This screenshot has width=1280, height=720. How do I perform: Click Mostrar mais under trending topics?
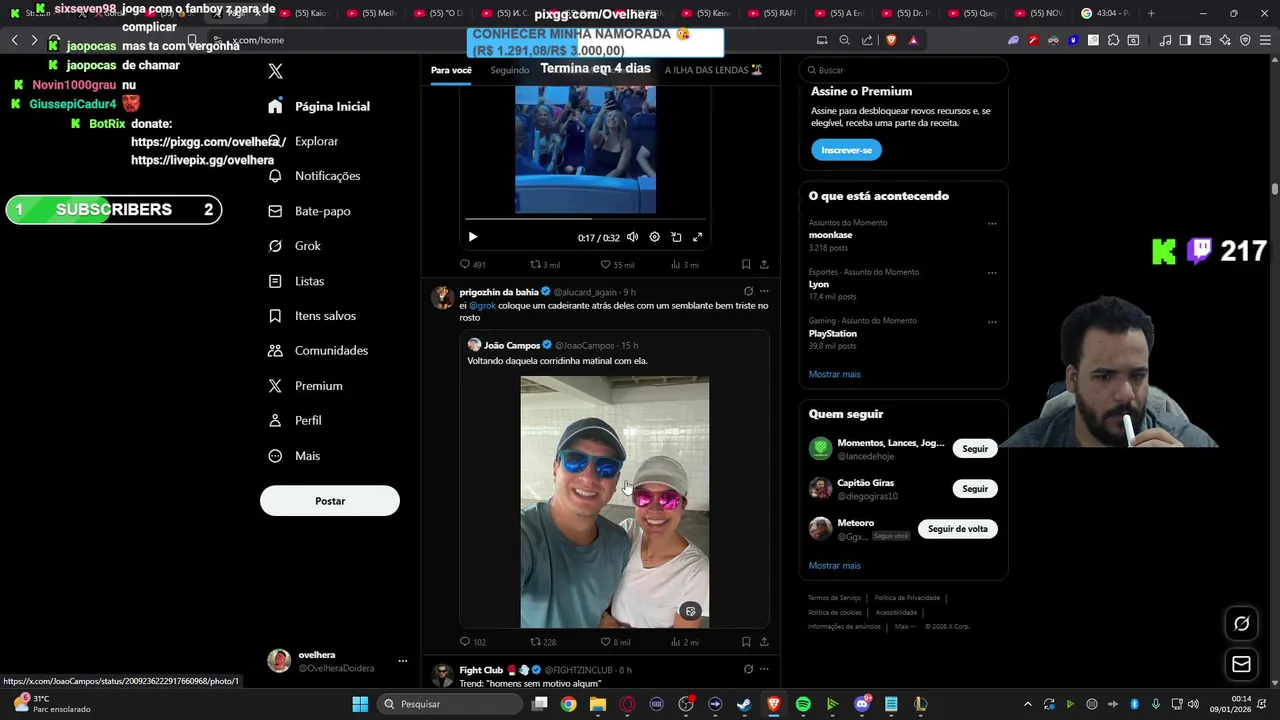(x=835, y=374)
